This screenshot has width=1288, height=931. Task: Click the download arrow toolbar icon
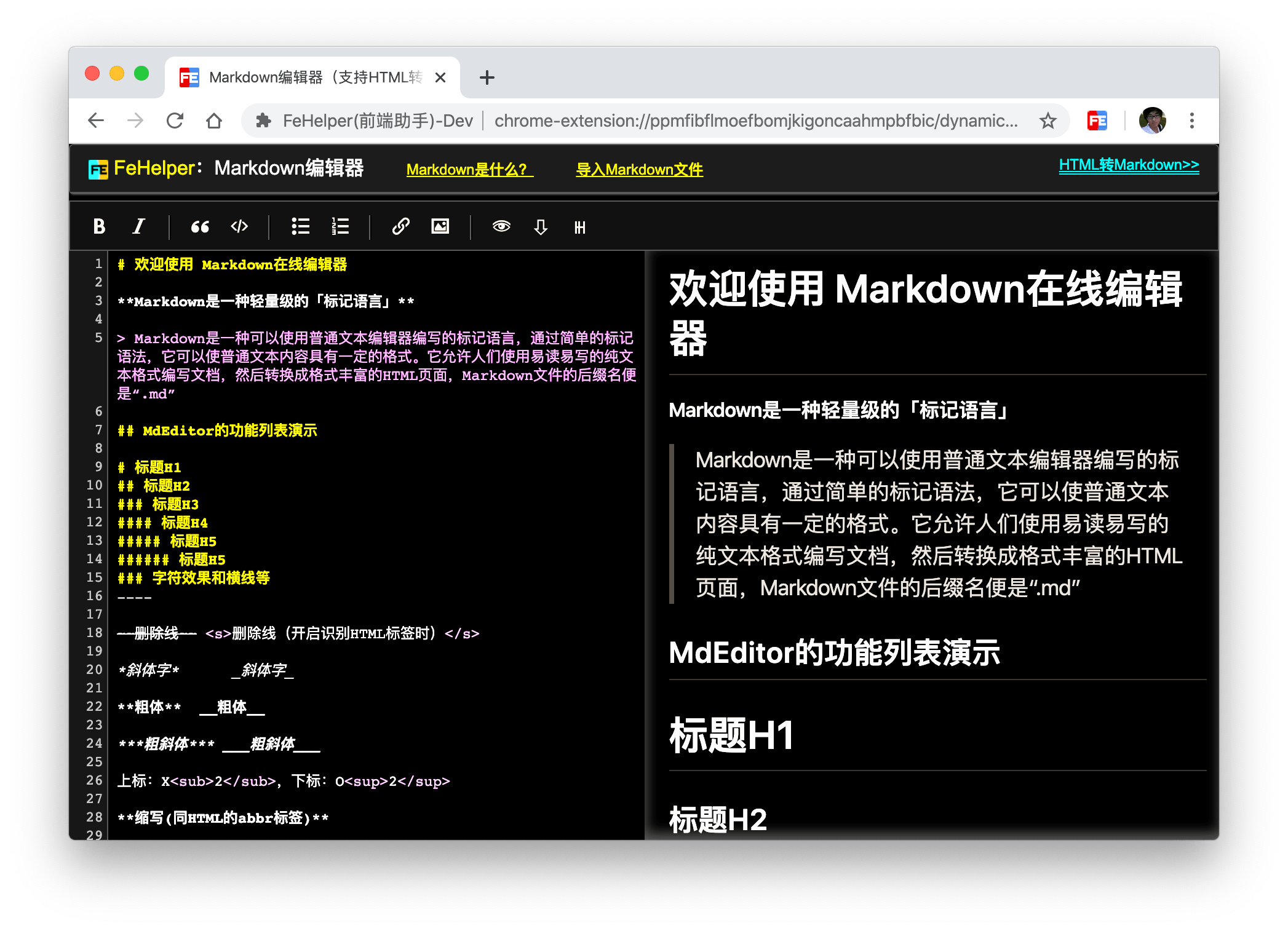[541, 227]
